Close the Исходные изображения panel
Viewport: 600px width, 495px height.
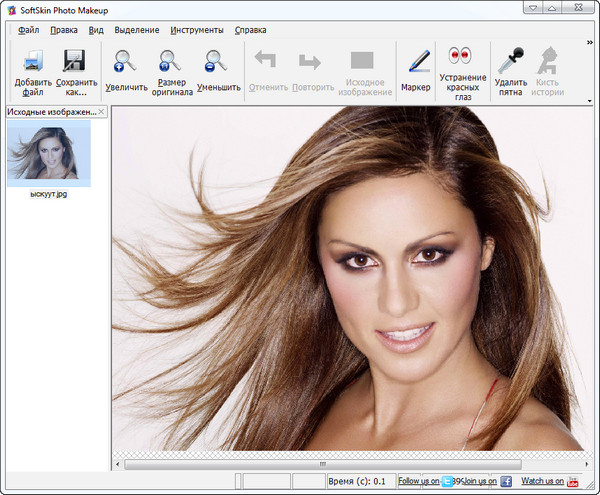pos(101,112)
